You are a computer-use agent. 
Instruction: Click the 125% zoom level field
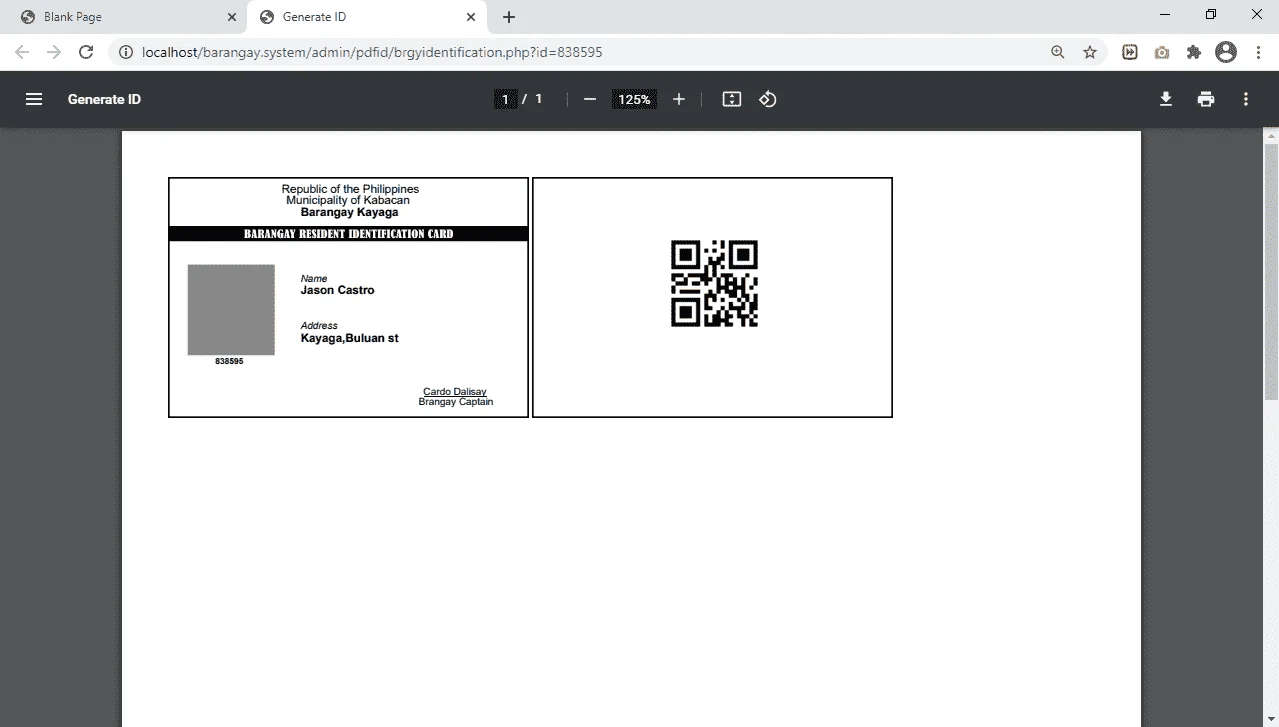pyautogui.click(x=634, y=99)
